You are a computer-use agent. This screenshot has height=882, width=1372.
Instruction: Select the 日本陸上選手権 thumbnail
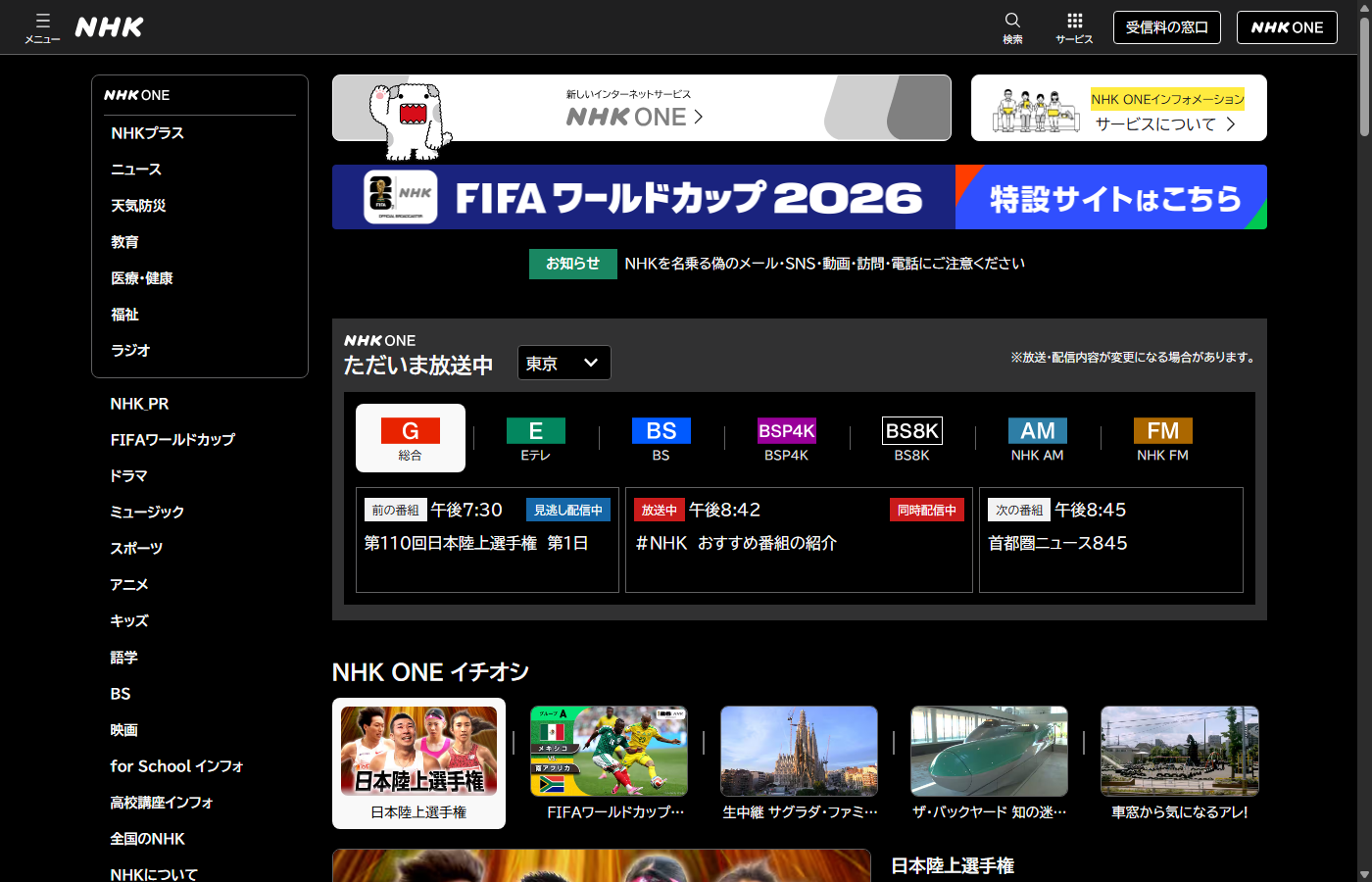click(x=418, y=763)
